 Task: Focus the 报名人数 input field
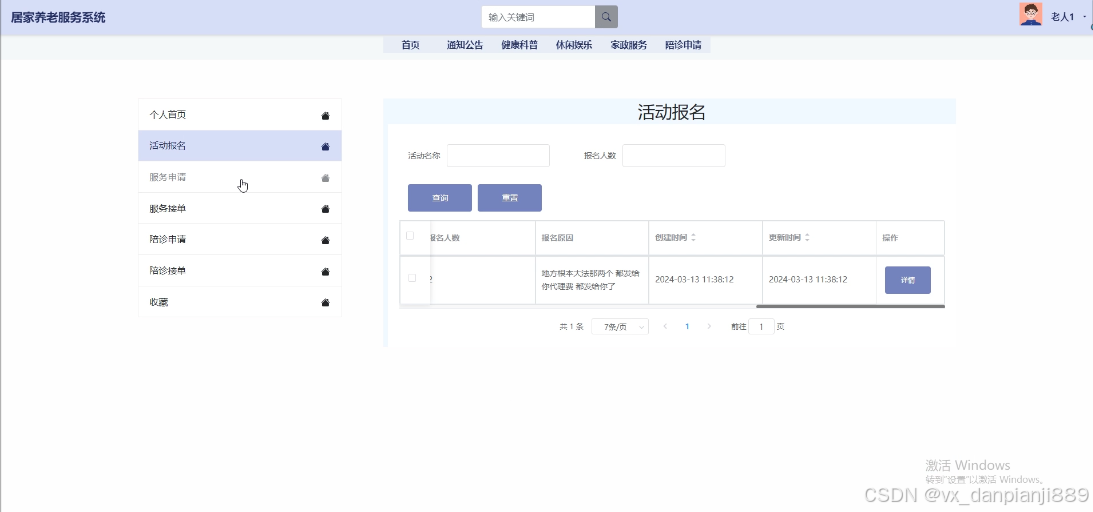coord(673,155)
